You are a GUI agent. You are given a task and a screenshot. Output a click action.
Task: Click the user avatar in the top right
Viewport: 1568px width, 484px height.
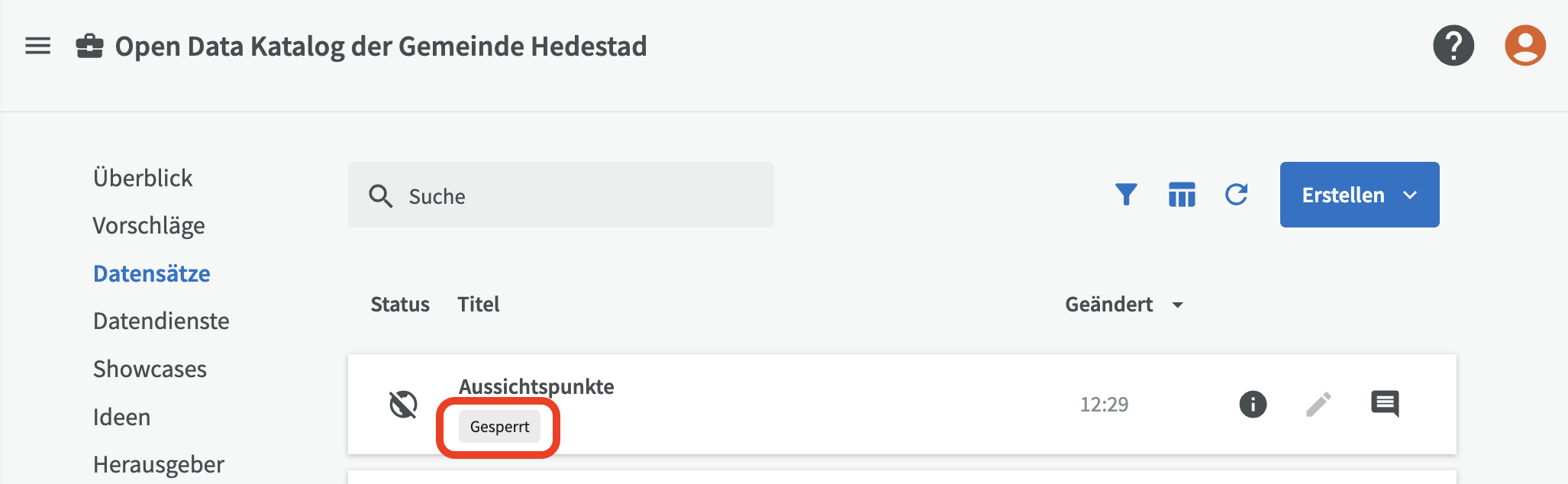point(1524,46)
